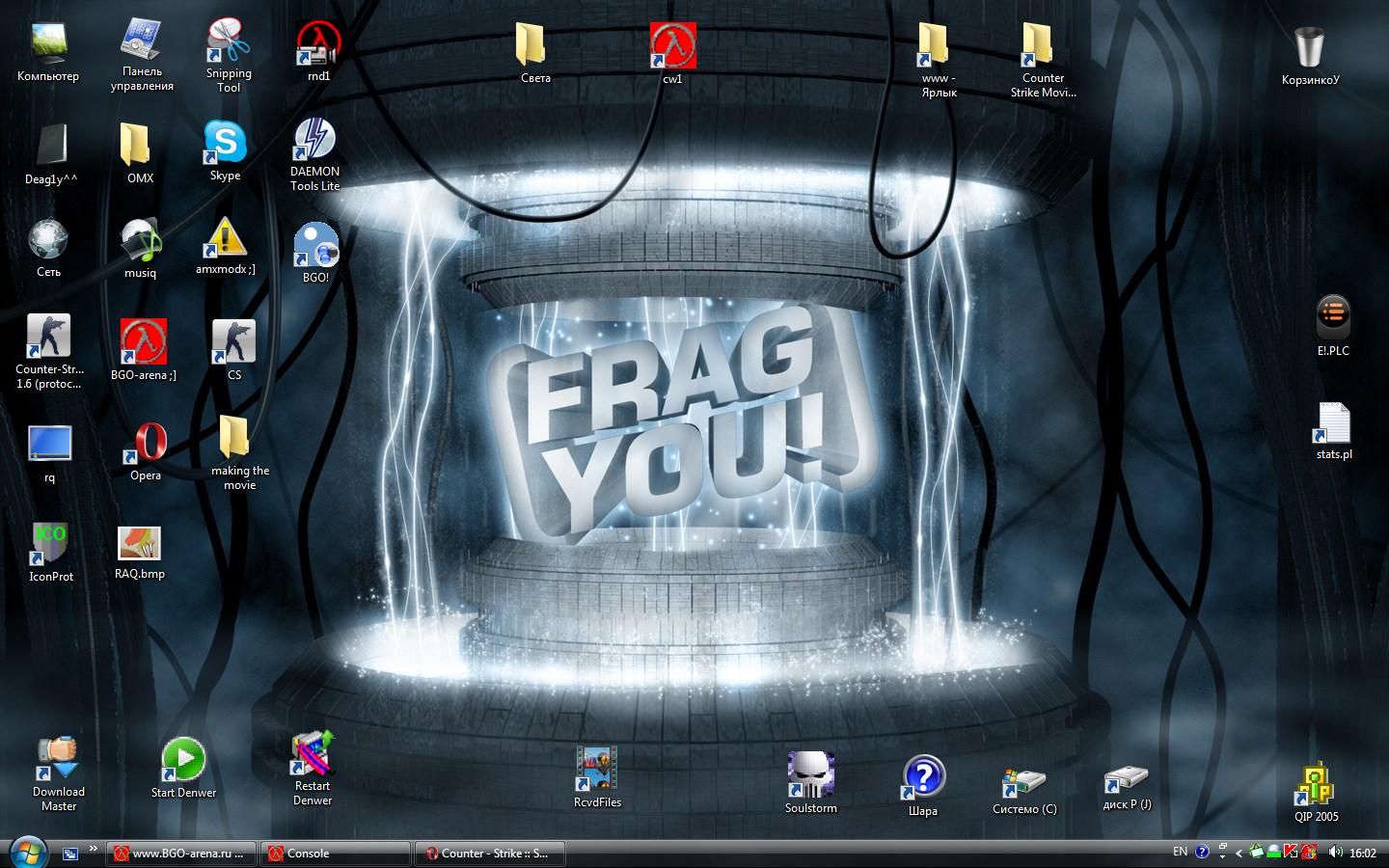Select the E!.PLC playlist file
1389x868 pixels.
(x=1332, y=326)
